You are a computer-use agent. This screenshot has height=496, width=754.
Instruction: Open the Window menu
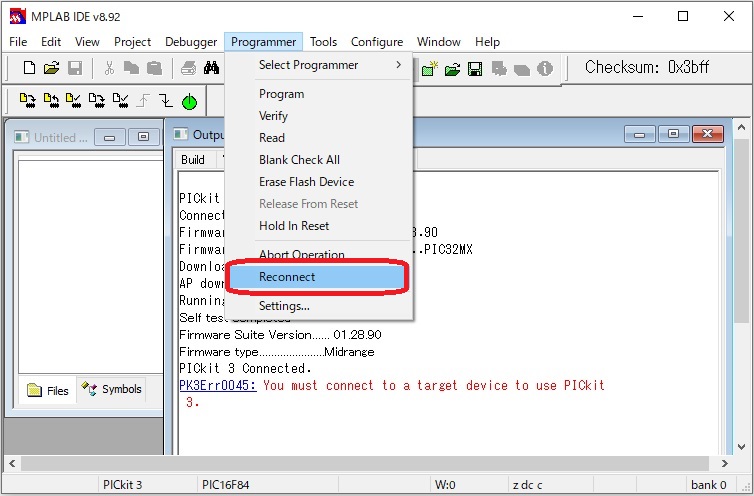point(439,42)
